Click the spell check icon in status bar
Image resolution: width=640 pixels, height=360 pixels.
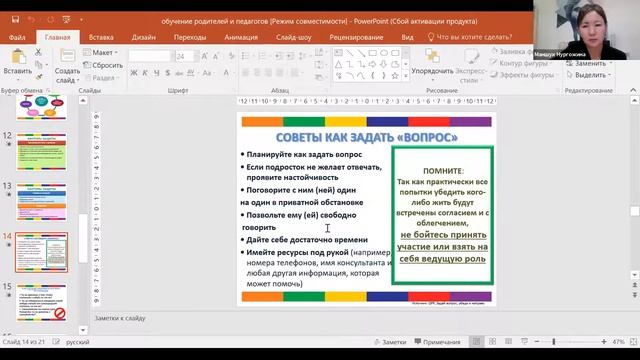(56, 342)
